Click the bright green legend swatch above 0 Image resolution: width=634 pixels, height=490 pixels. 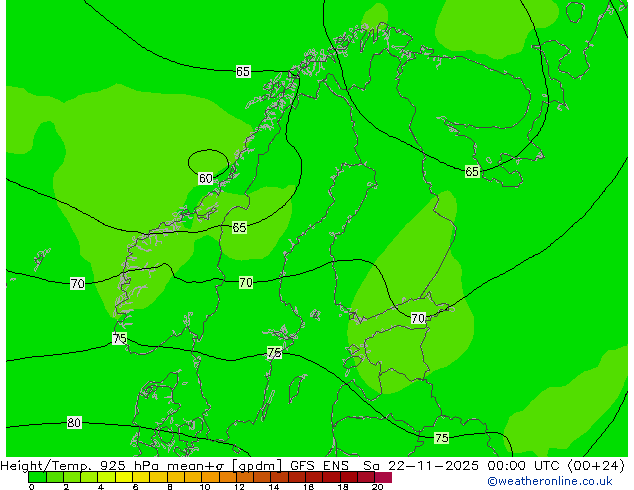[x=37, y=477]
